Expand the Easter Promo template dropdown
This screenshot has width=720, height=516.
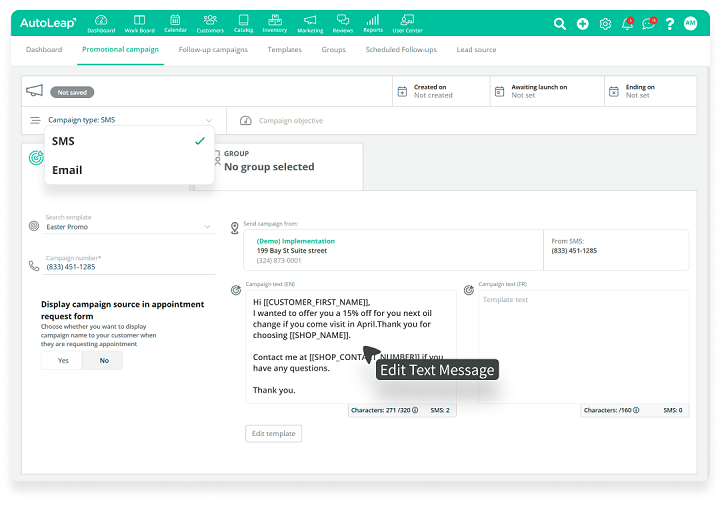point(207,227)
